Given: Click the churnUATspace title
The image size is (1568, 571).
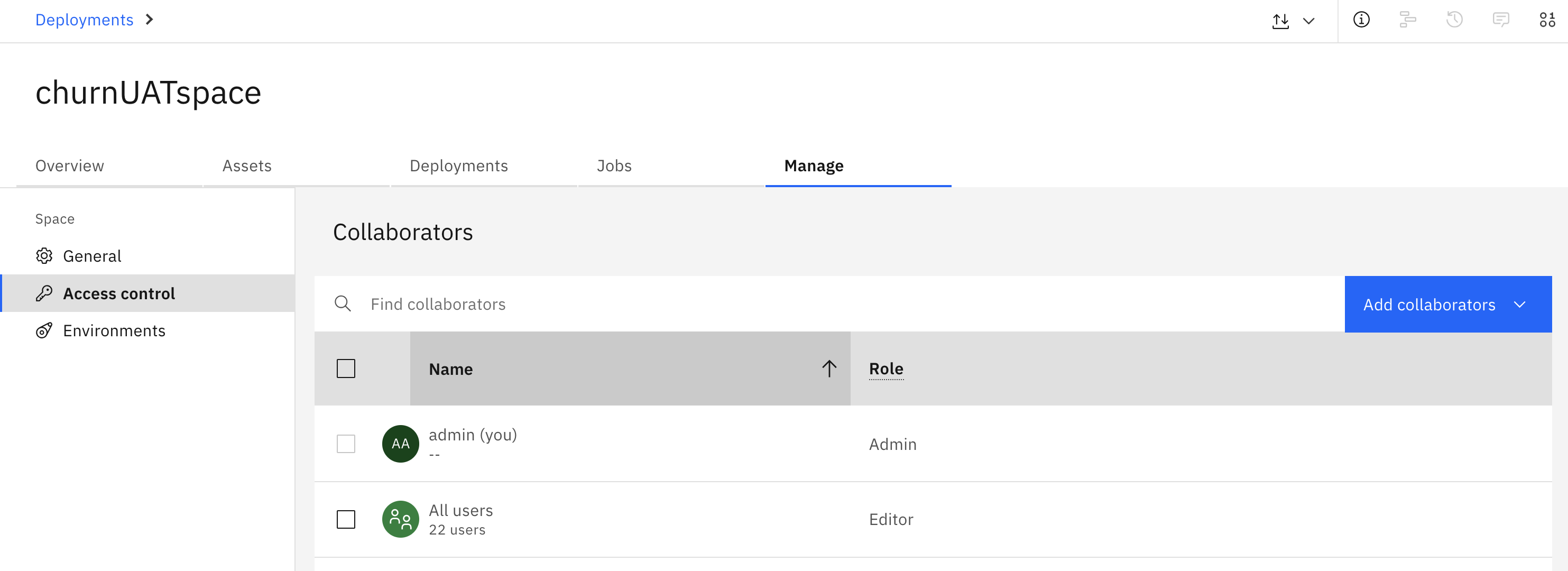Looking at the screenshot, I should point(148,93).
